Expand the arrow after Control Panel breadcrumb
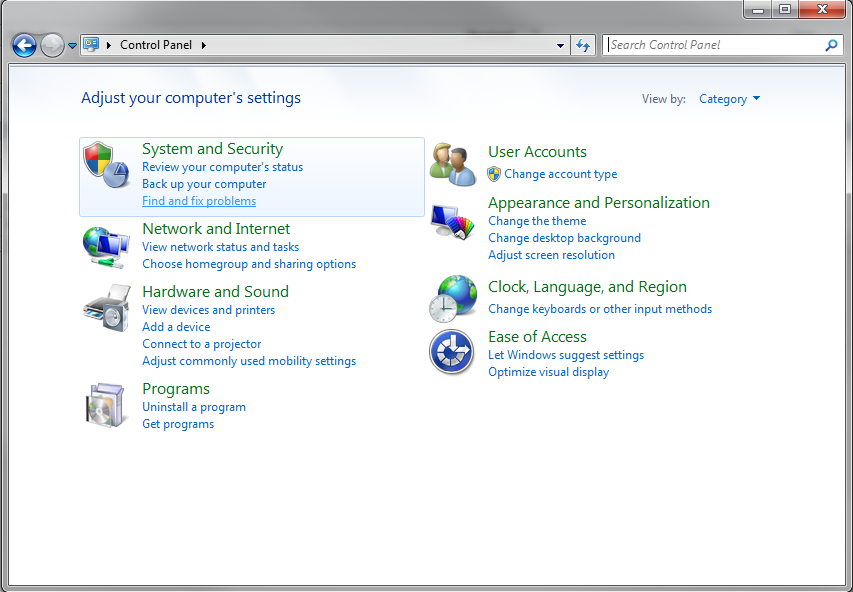This screenshot has width=853, height=592. click(x=203, y=45)
